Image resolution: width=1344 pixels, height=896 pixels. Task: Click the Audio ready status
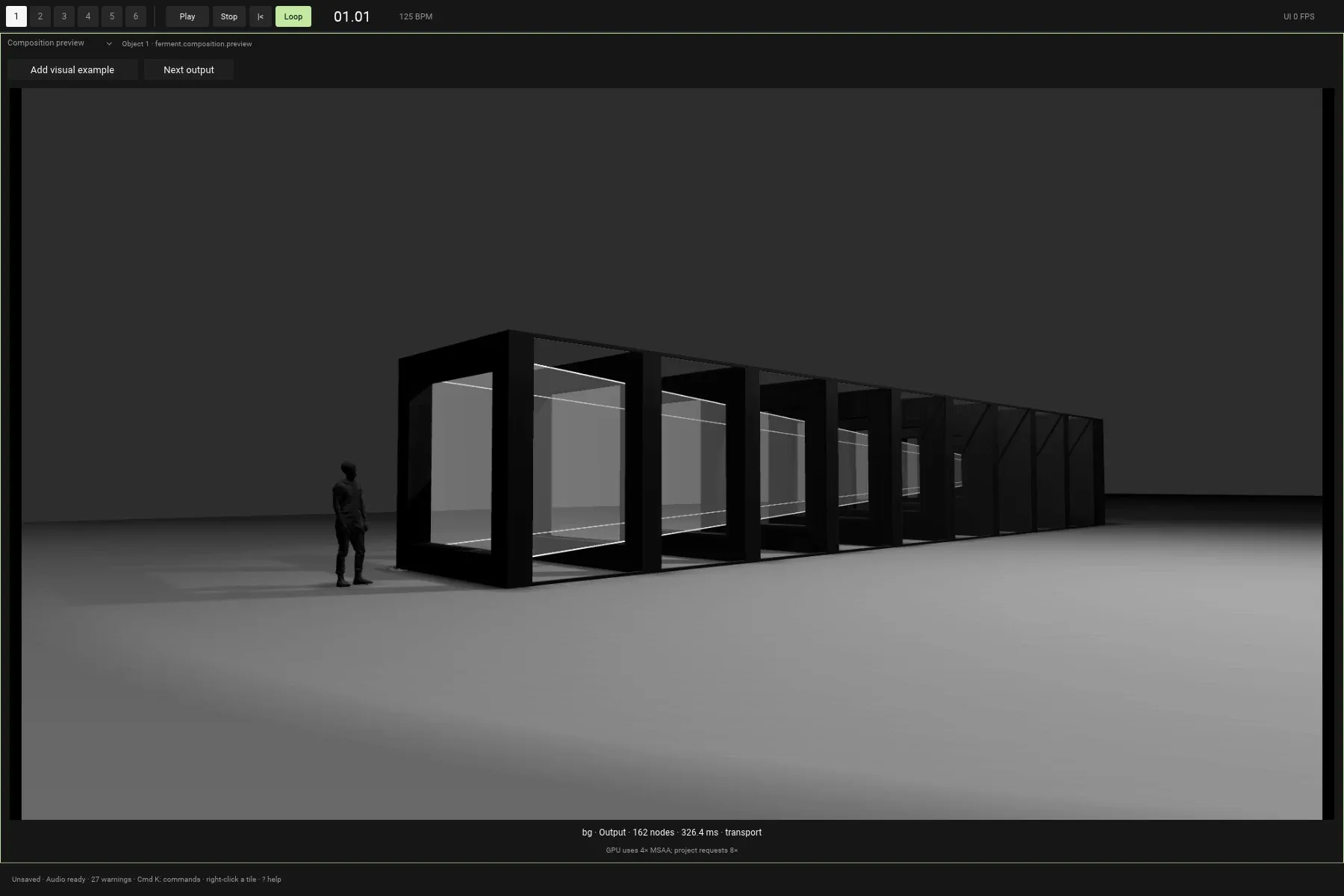click(66, 880)
